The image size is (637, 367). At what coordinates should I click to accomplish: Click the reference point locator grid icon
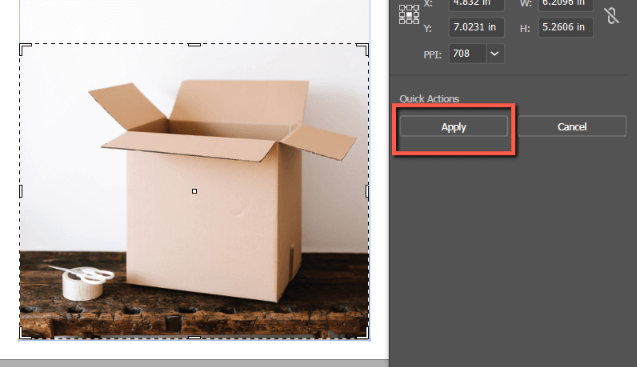click(409, 15)
